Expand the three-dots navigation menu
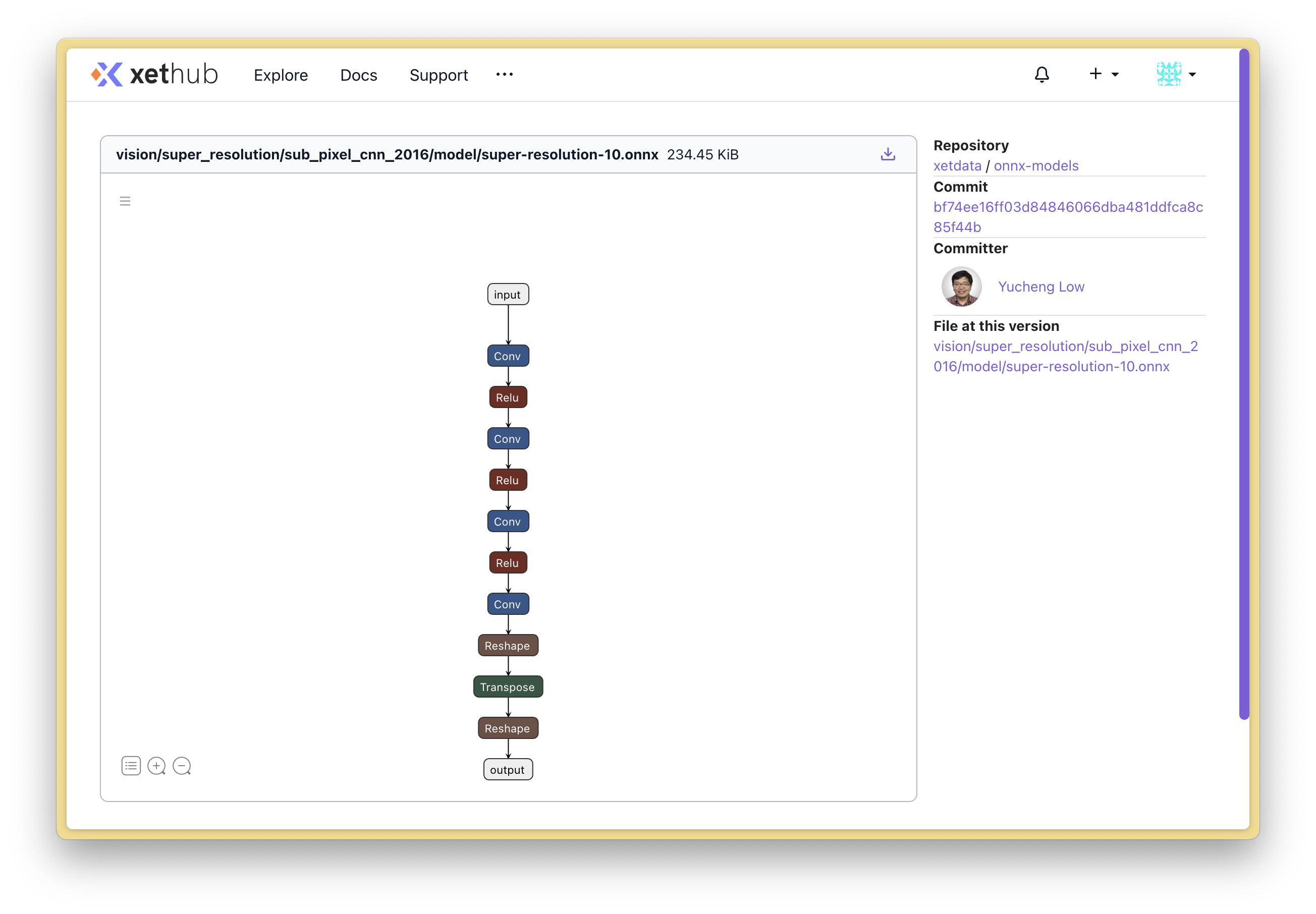The image size is (1316, 914). (504, 75)
